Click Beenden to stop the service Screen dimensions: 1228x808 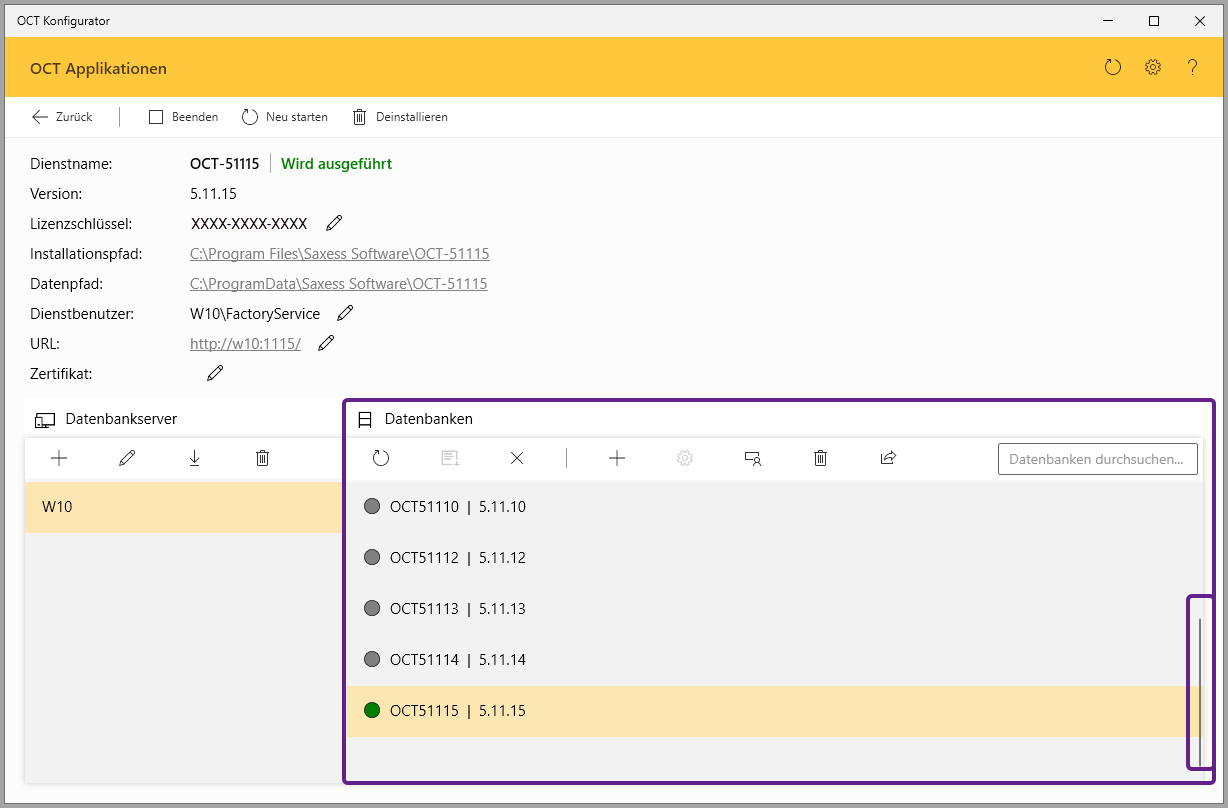point(184,117)
